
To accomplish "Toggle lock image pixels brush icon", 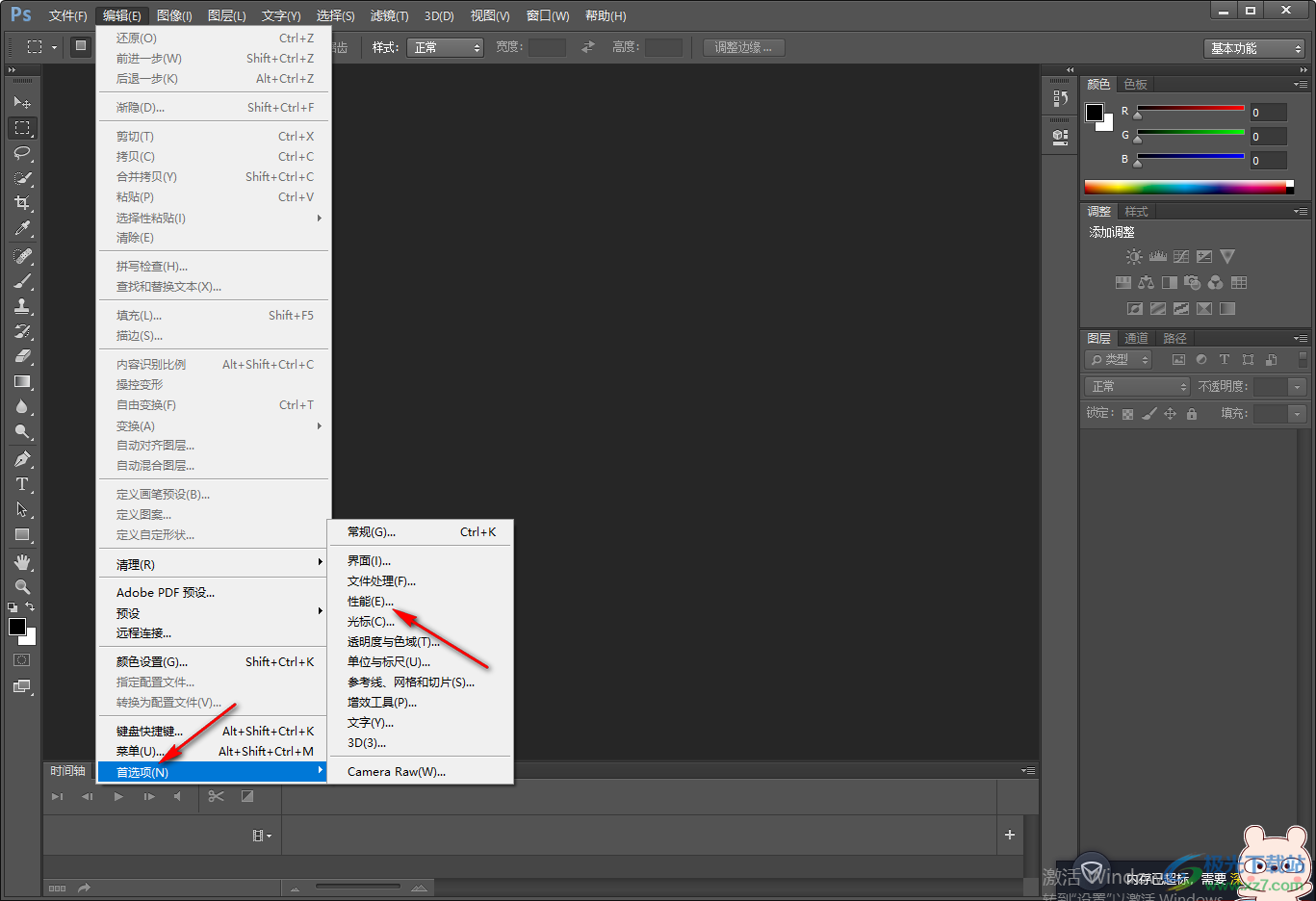I will point(1149,414).
